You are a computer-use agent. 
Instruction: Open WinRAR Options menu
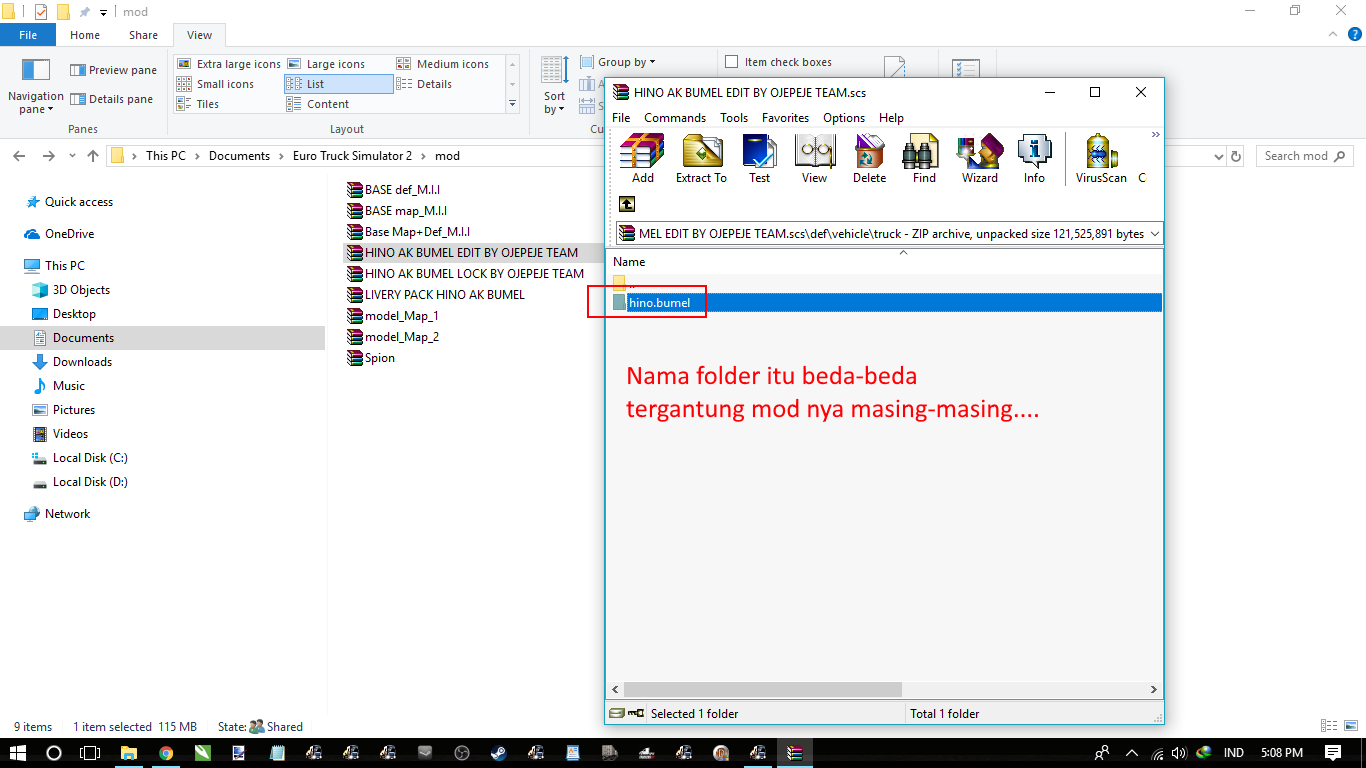[844, 118]
